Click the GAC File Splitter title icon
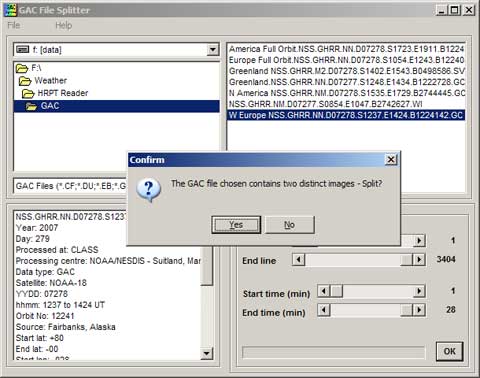 (10, 10)
